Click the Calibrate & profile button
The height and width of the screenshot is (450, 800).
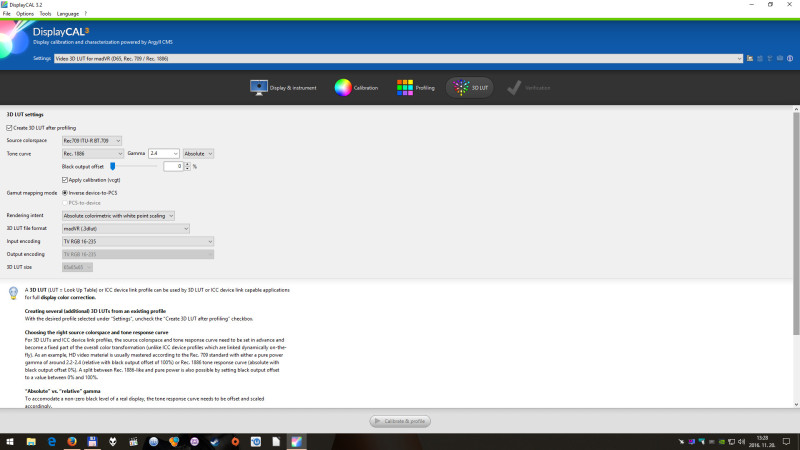coord(401,421)
